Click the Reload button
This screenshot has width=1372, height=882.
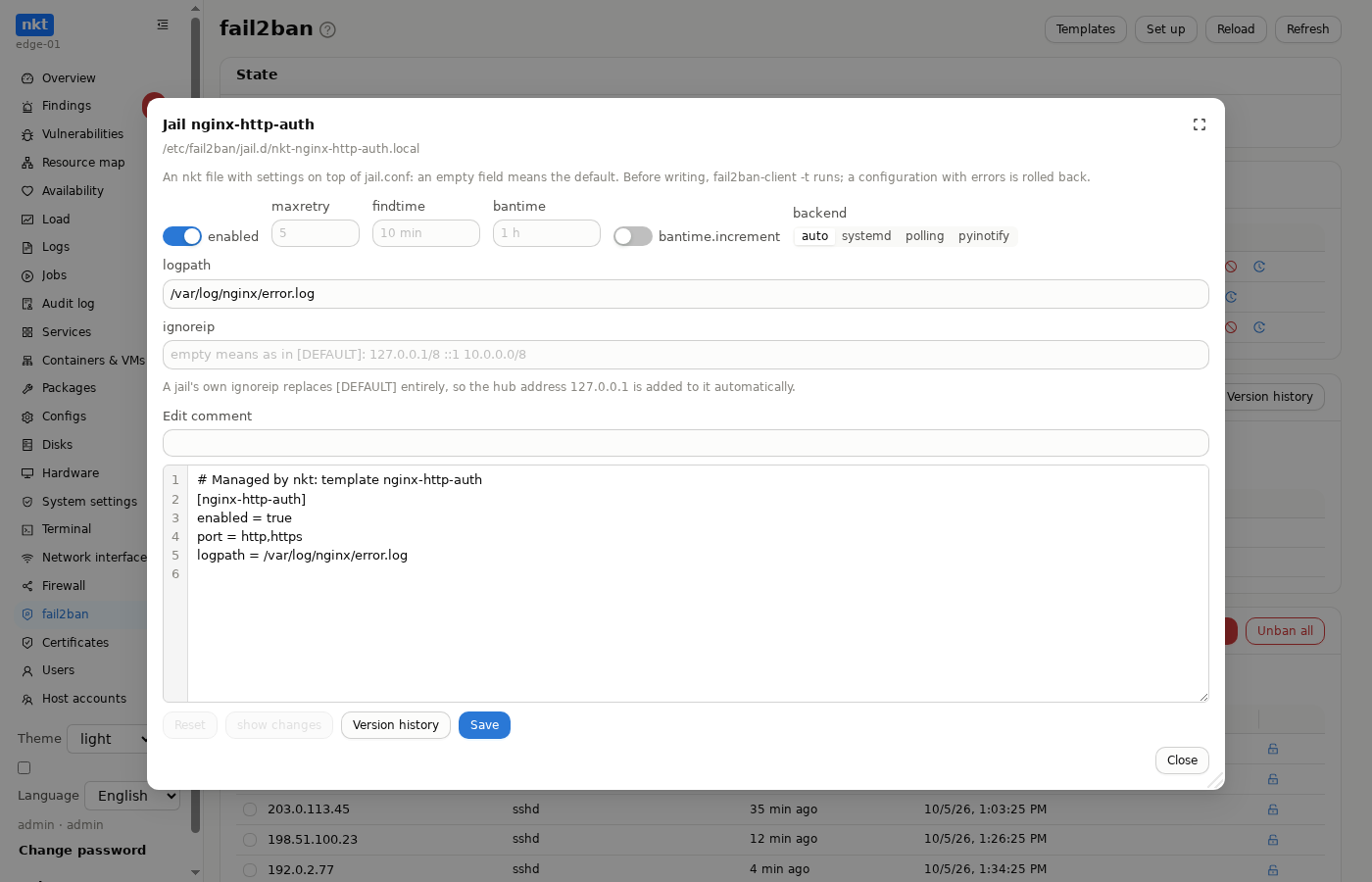1236,29
